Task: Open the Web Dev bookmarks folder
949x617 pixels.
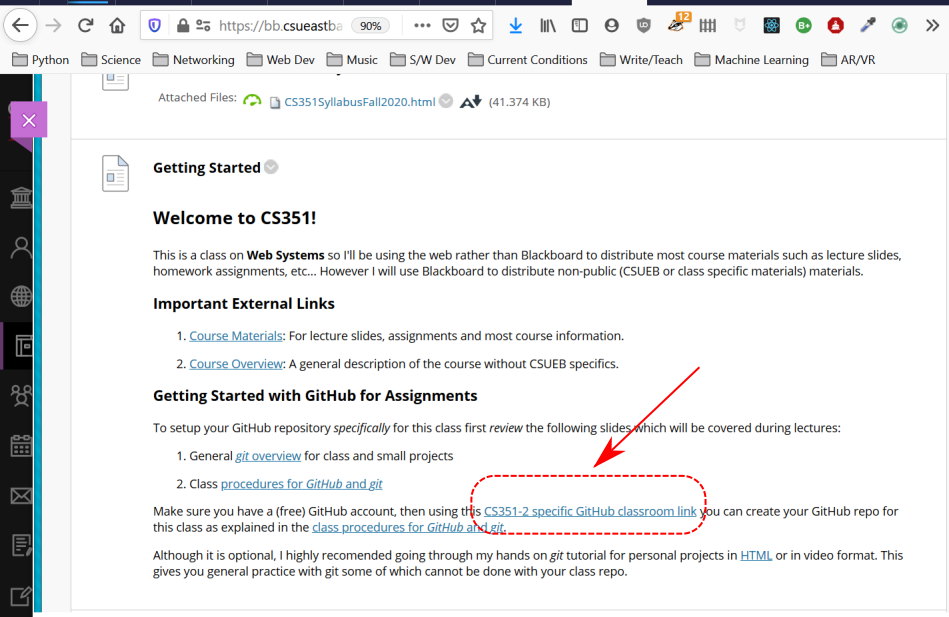Action: click(x=284, y=59)
